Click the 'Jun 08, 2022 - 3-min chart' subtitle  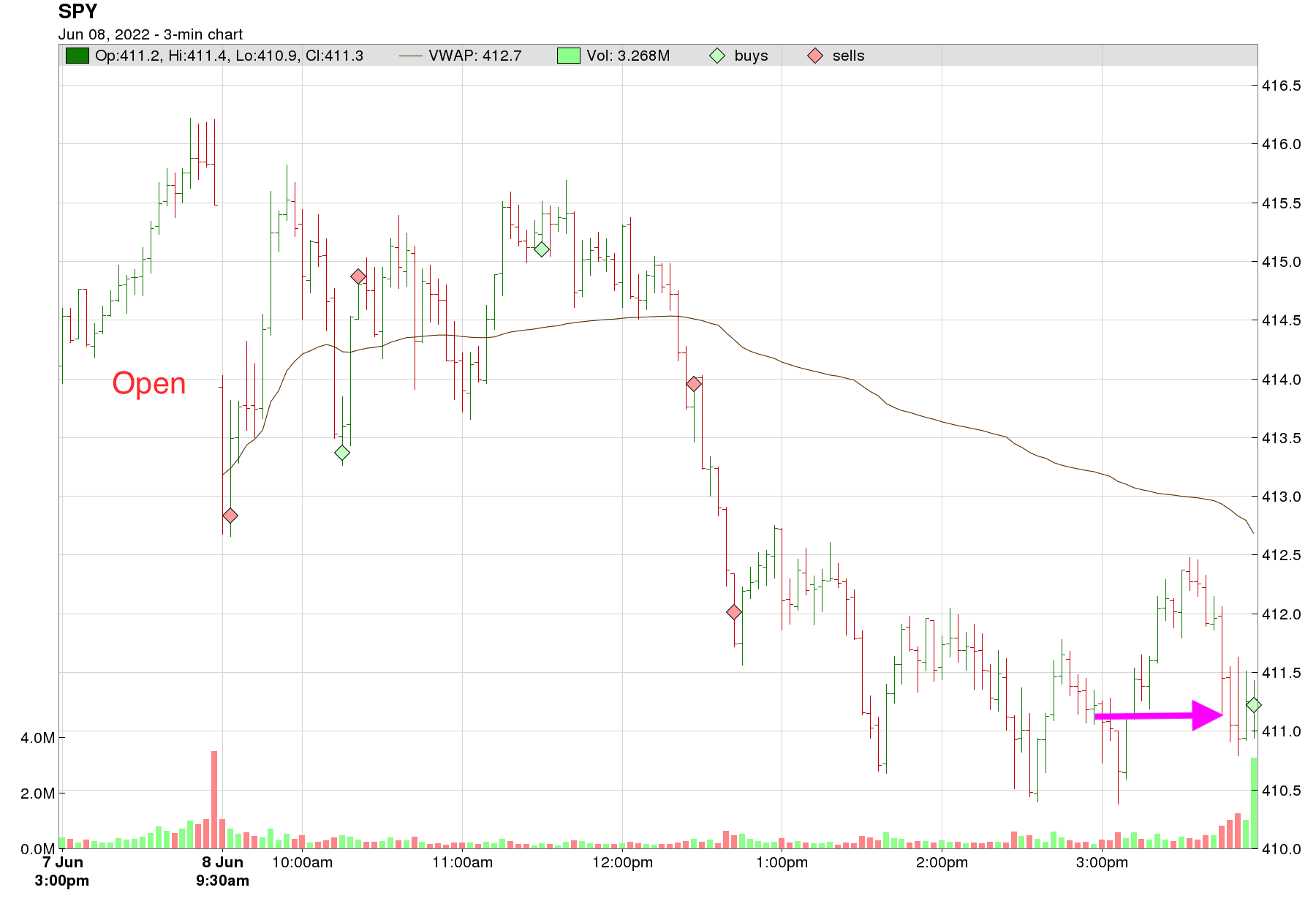[151, 34]
